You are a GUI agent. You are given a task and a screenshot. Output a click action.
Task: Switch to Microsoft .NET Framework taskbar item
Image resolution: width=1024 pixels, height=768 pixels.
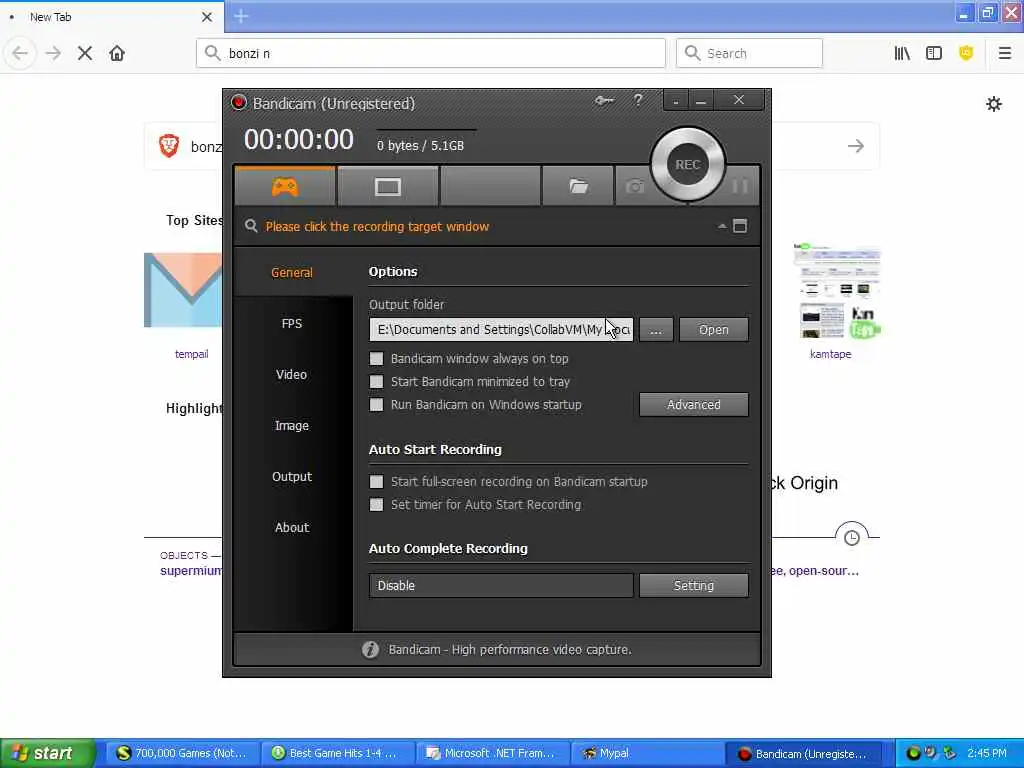[x=491, y=753]
